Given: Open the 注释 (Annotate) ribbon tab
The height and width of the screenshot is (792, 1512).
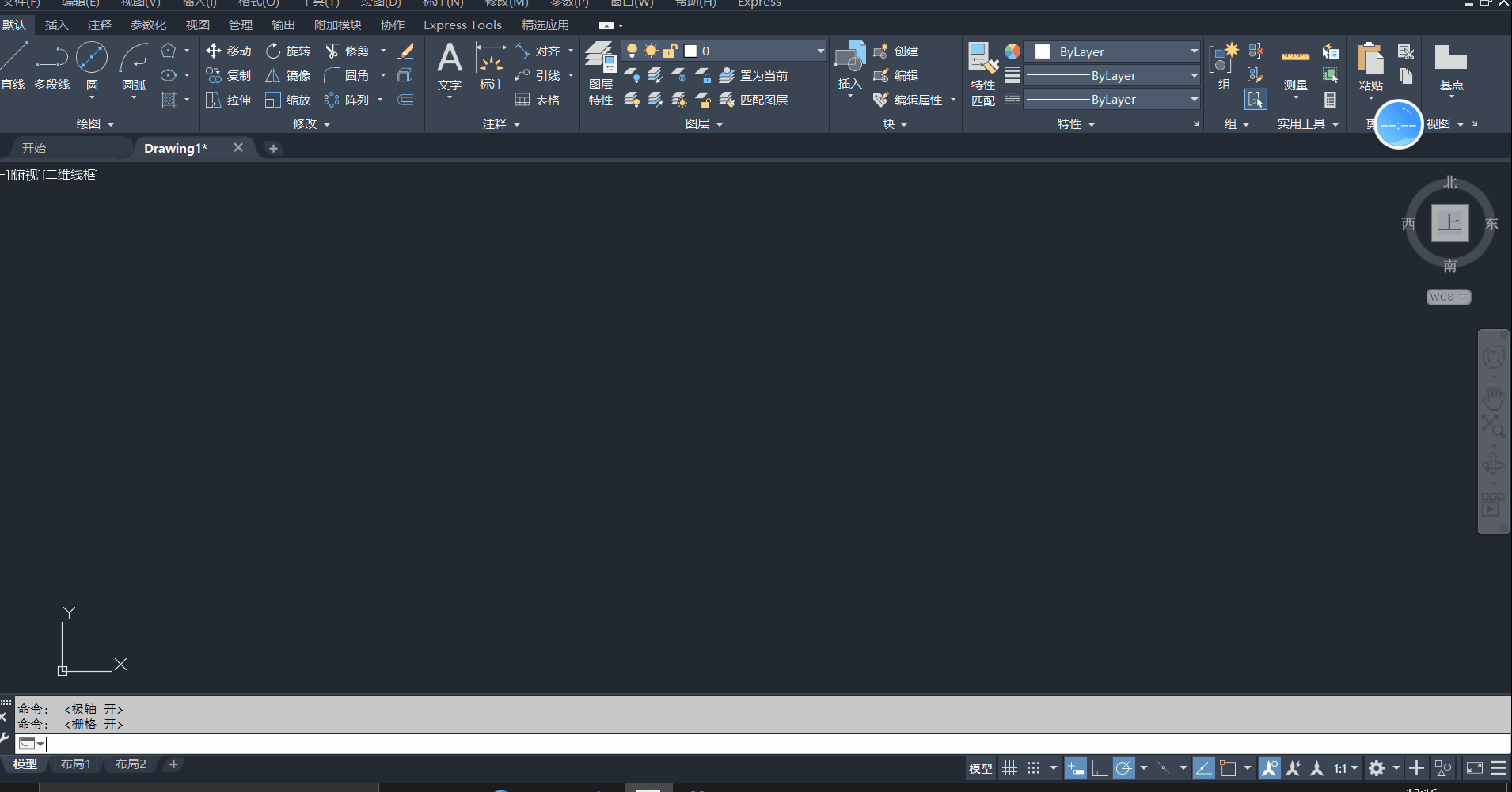Looking at the screenshot, I should click(99, 25).
